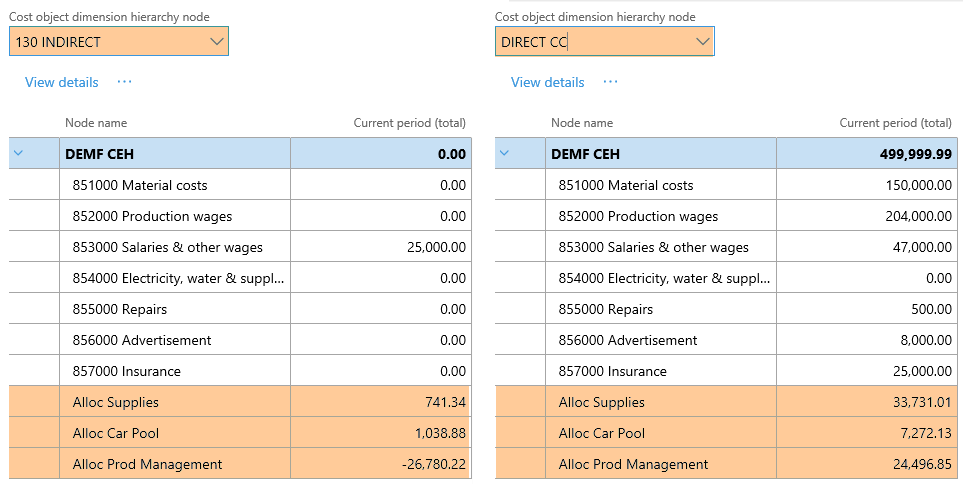Open the DIRECT CC hierarchy node dropdown

pyautogui.click(x=702, y=41)
